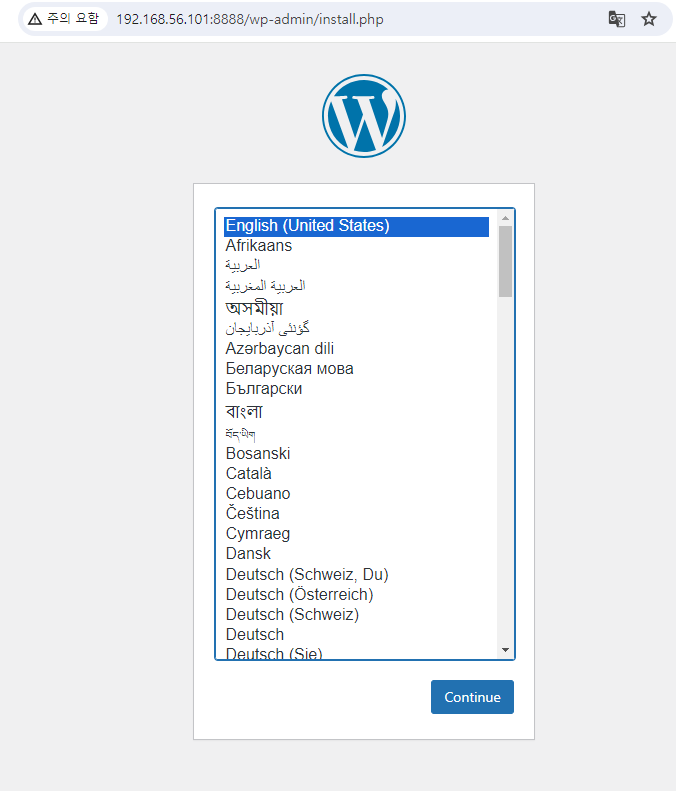Select English (United States) language
This screenshot has width=676, height=791.
point(356,226)
